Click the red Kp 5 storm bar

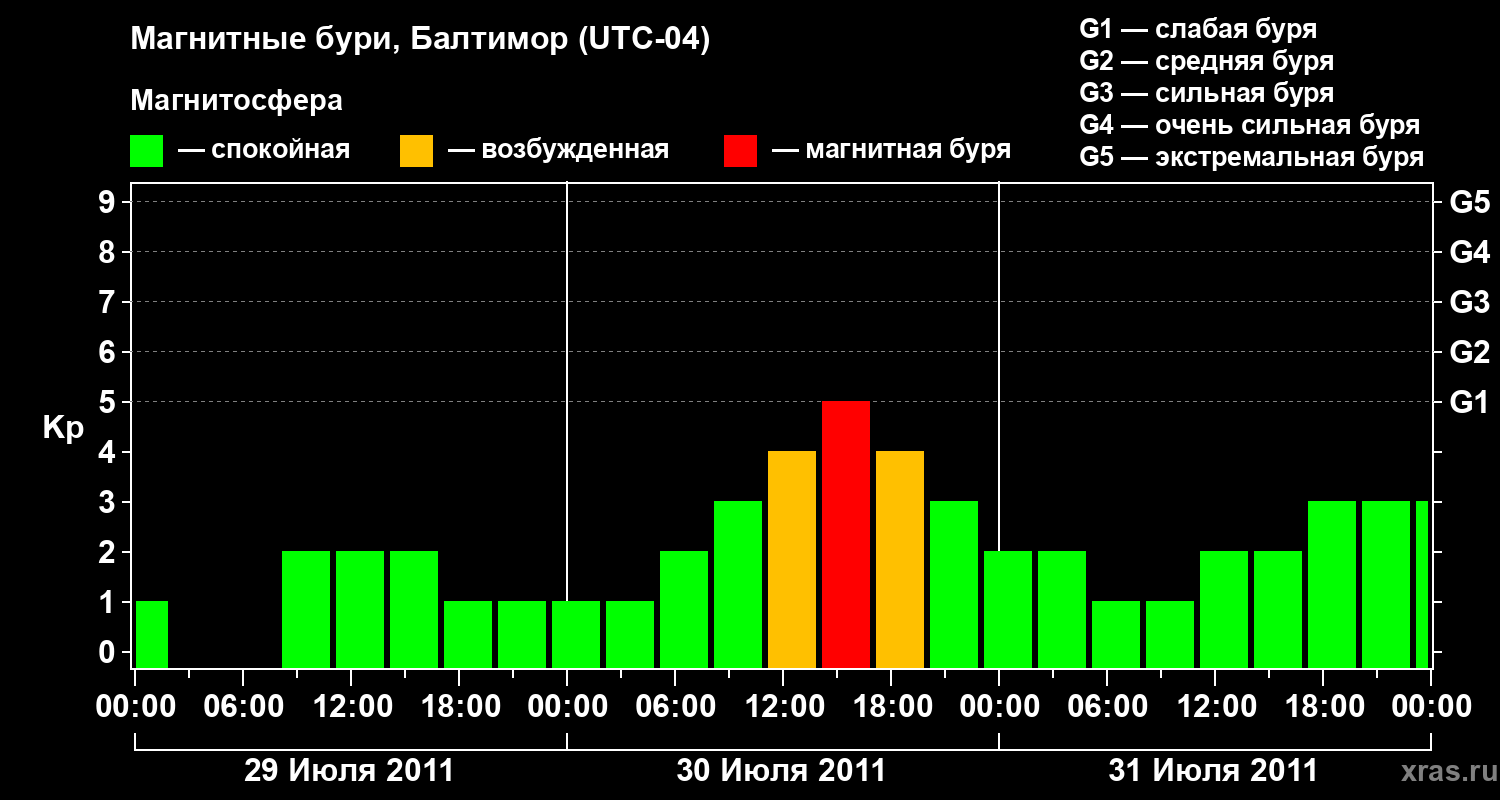[x=846, y=535]
